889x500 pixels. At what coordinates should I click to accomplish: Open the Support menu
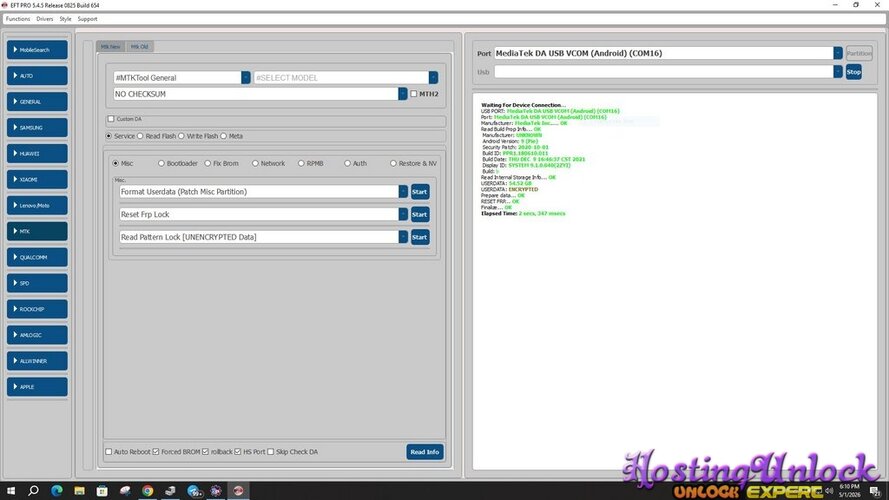(87, 19)
